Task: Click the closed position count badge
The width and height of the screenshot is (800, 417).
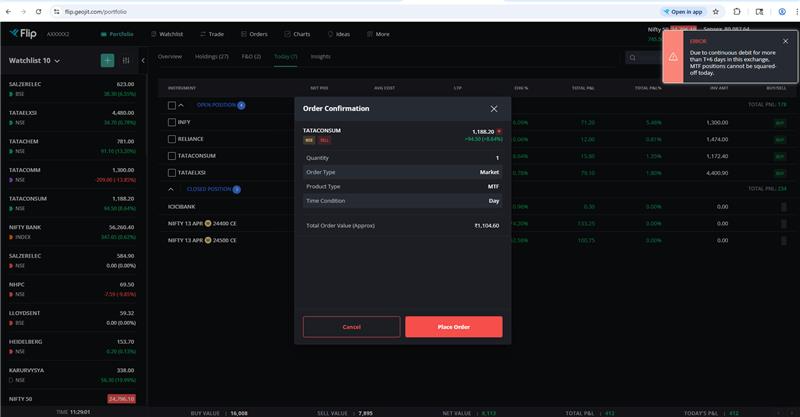Action: (237, 189)
